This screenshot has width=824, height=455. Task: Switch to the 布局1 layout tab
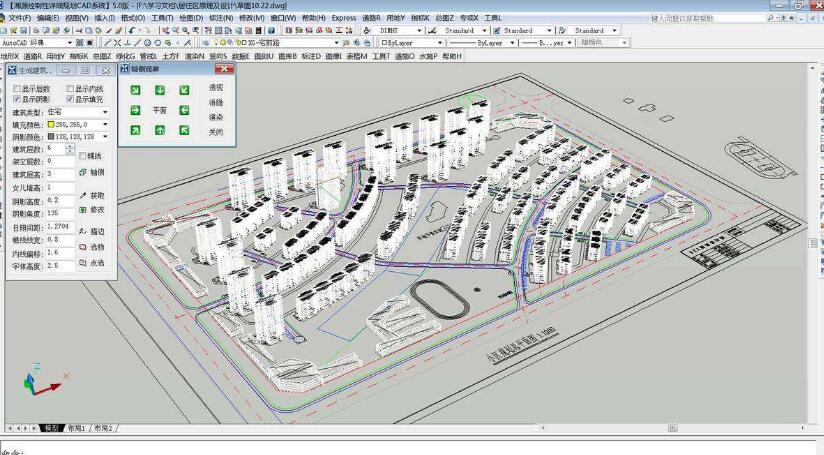[76, 428]
